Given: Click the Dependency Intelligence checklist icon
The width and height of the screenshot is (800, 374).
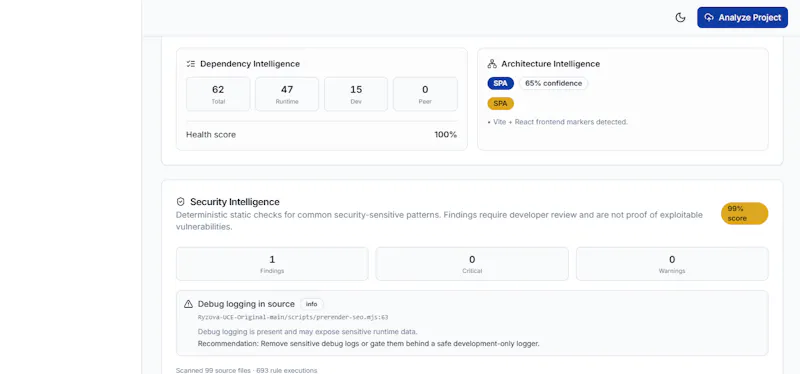Looking at the screenshot, I should [191, 64].
